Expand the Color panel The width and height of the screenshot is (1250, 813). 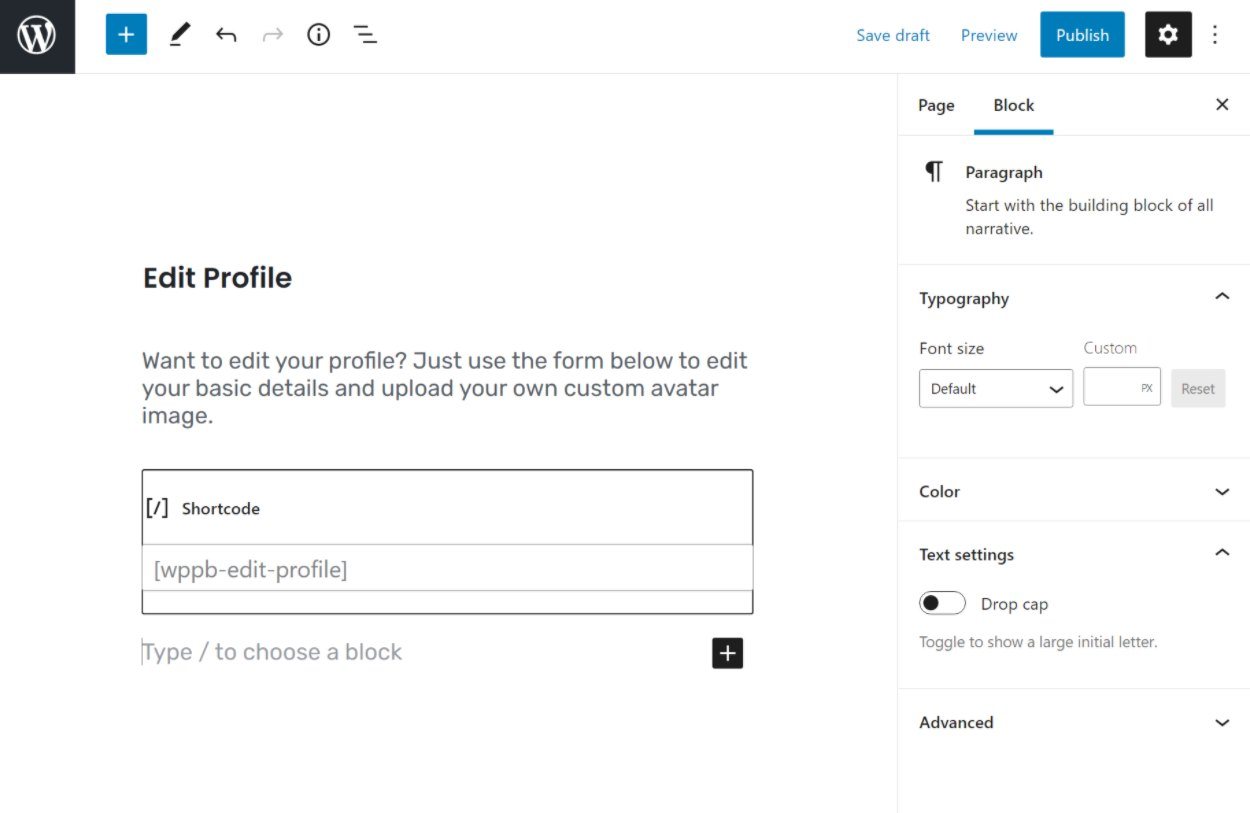pos(1074,491)
